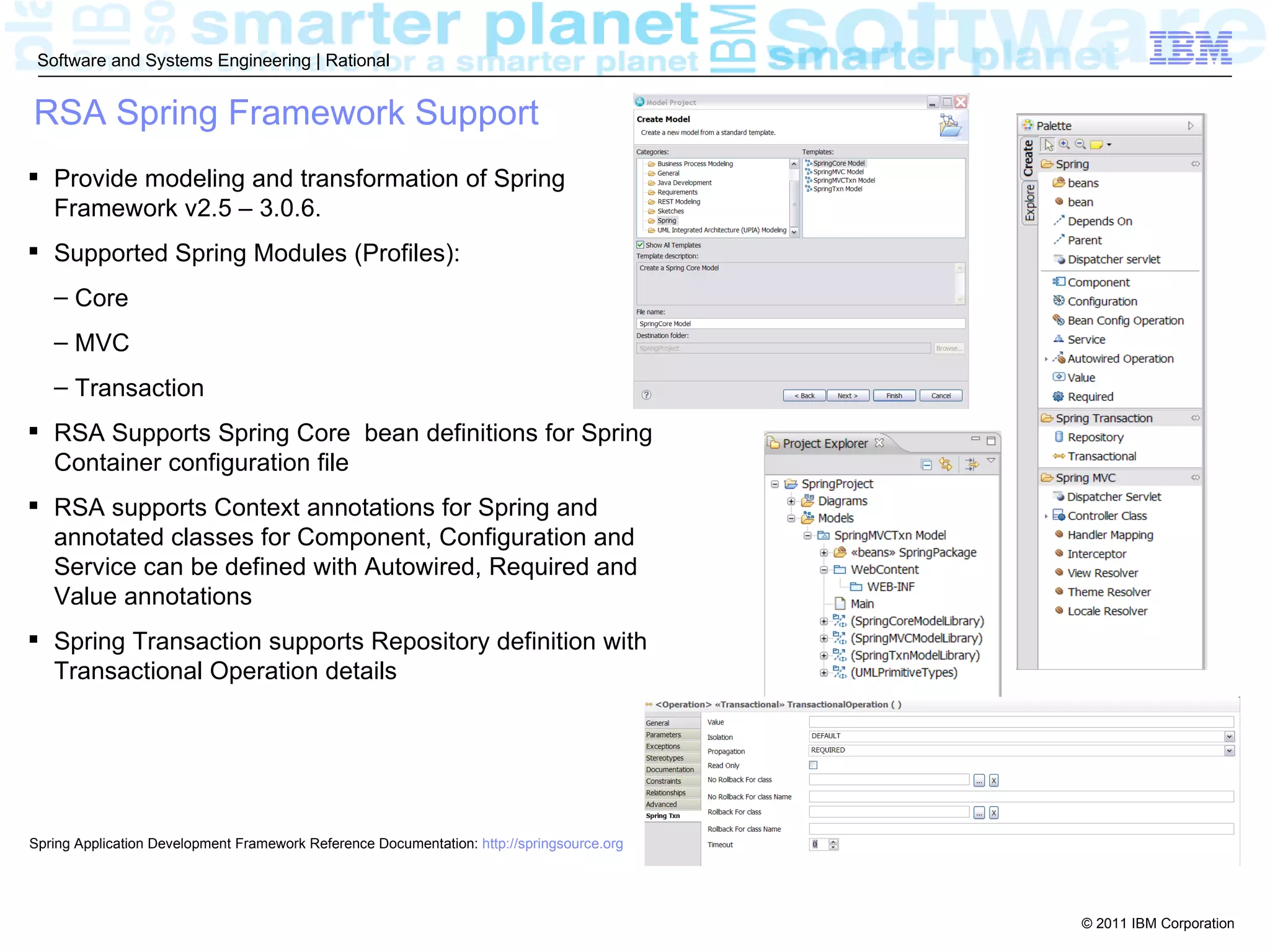Switch to the Stereotypes properties tab

pos(672,758)
